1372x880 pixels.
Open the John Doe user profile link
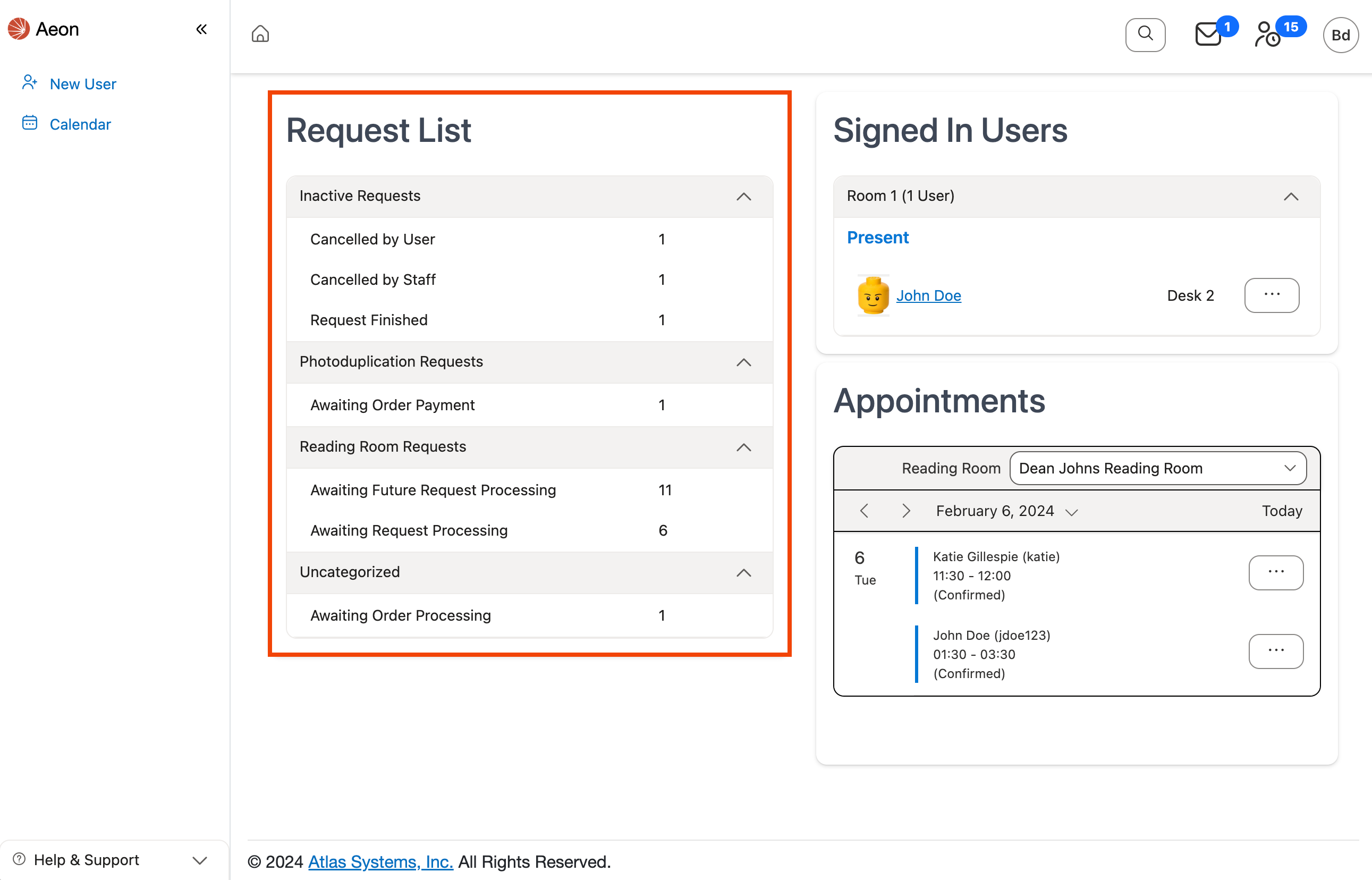coord(928,295)
